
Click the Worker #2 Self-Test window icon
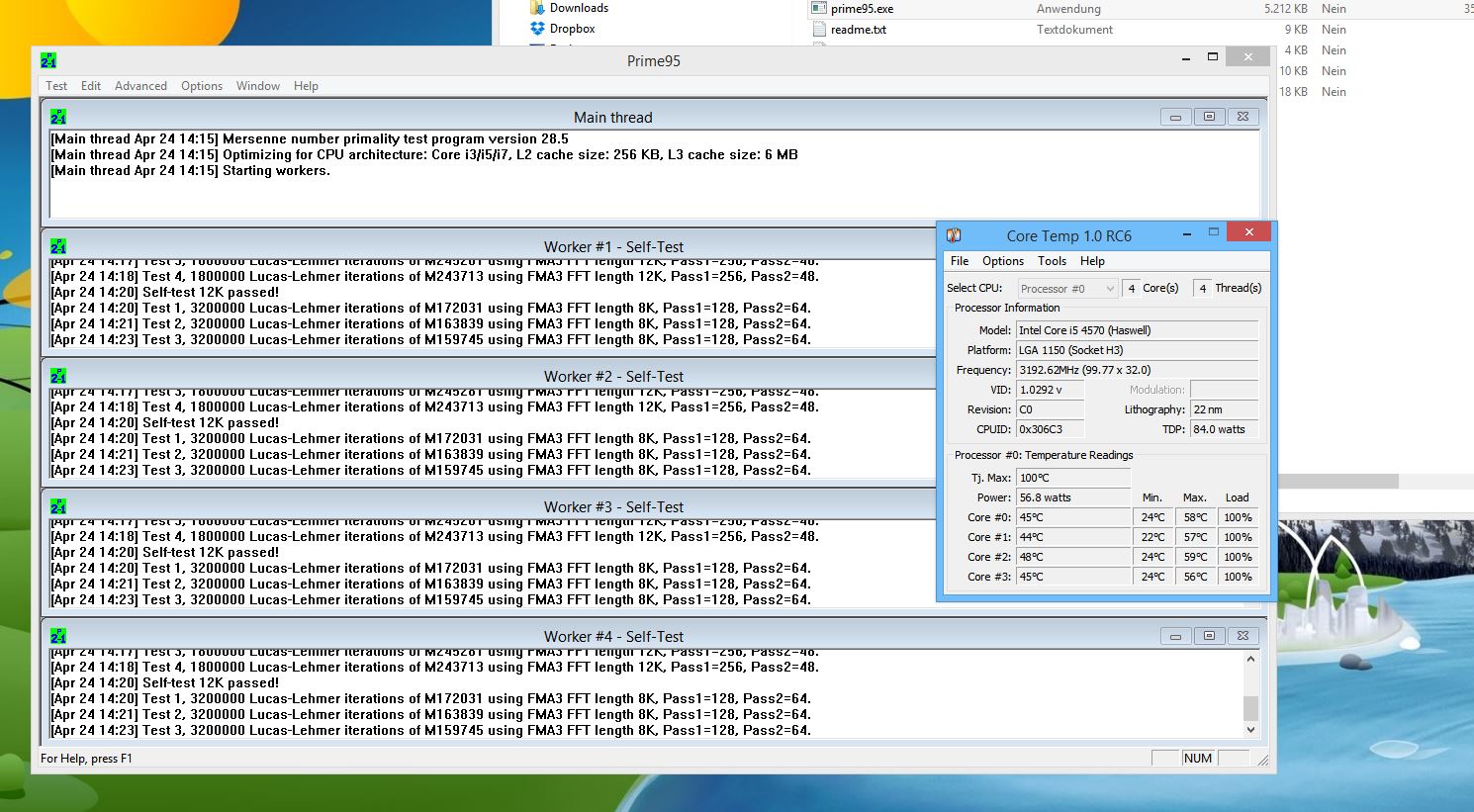[x=58, y=376]
